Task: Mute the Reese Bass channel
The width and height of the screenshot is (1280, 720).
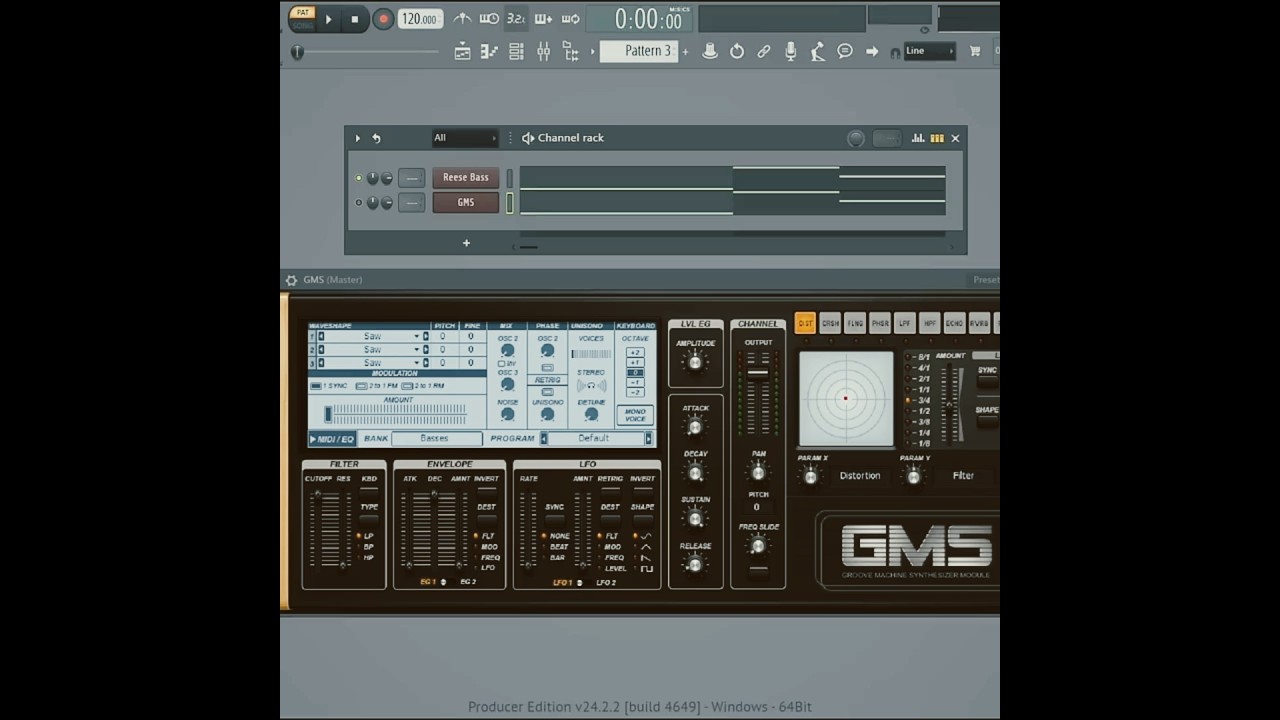Action: pos(359,178)
